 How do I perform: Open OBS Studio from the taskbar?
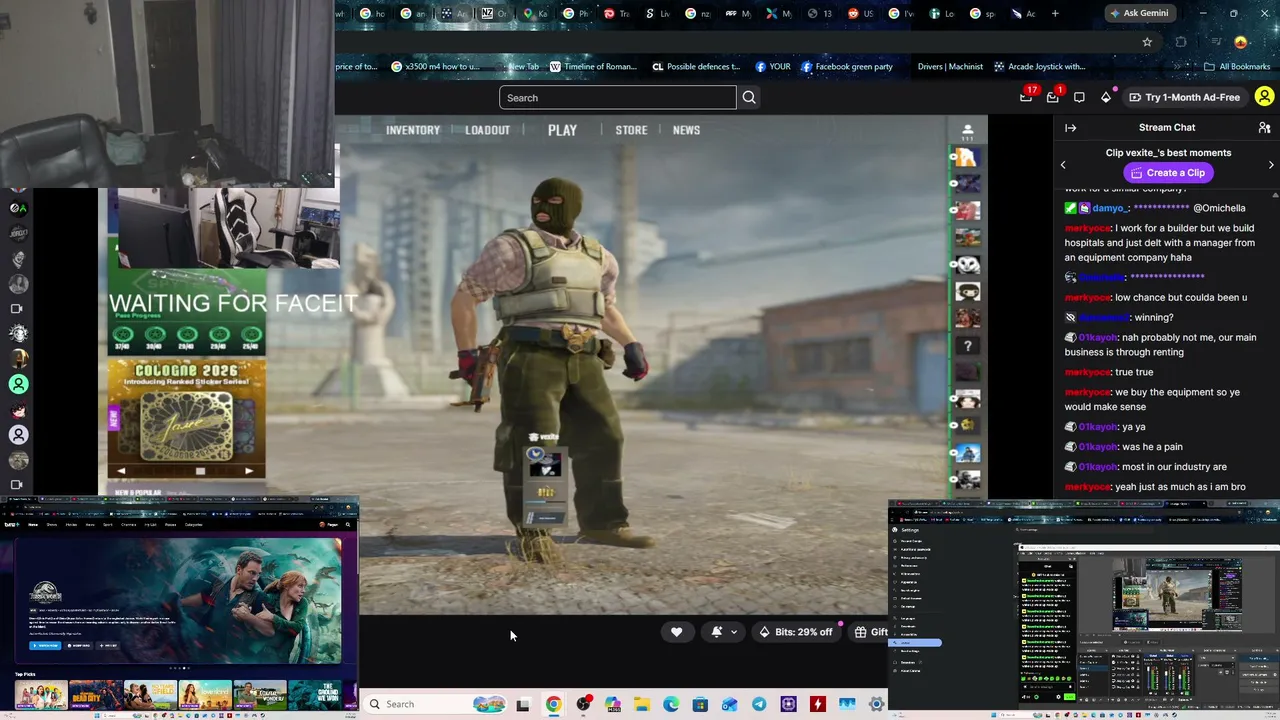583,704
